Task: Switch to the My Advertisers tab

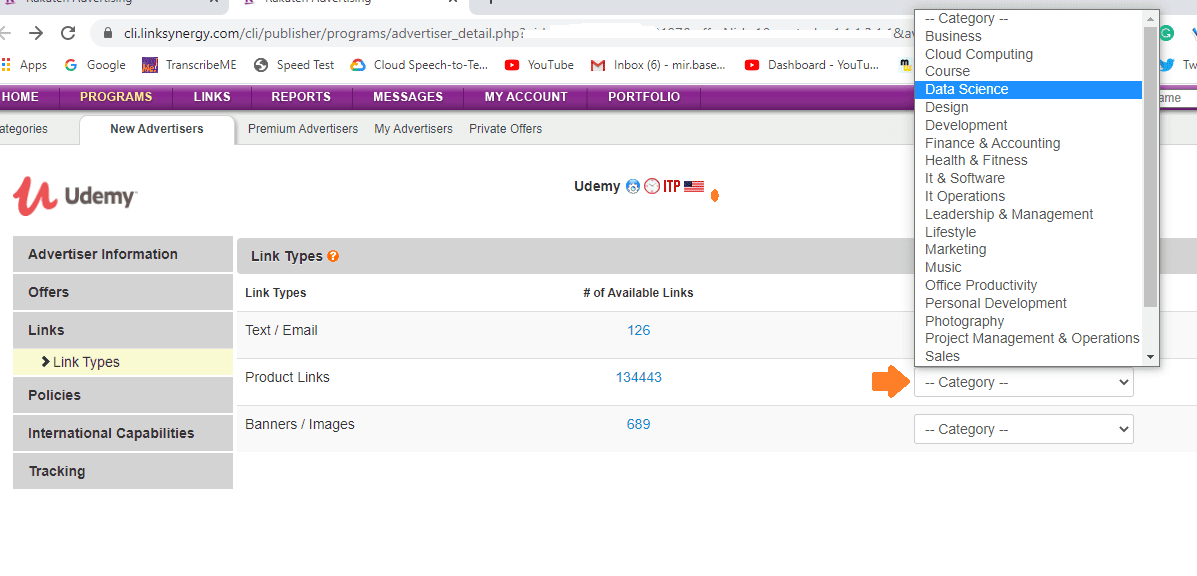Action: pyautogui.click(x=413, y=129)
